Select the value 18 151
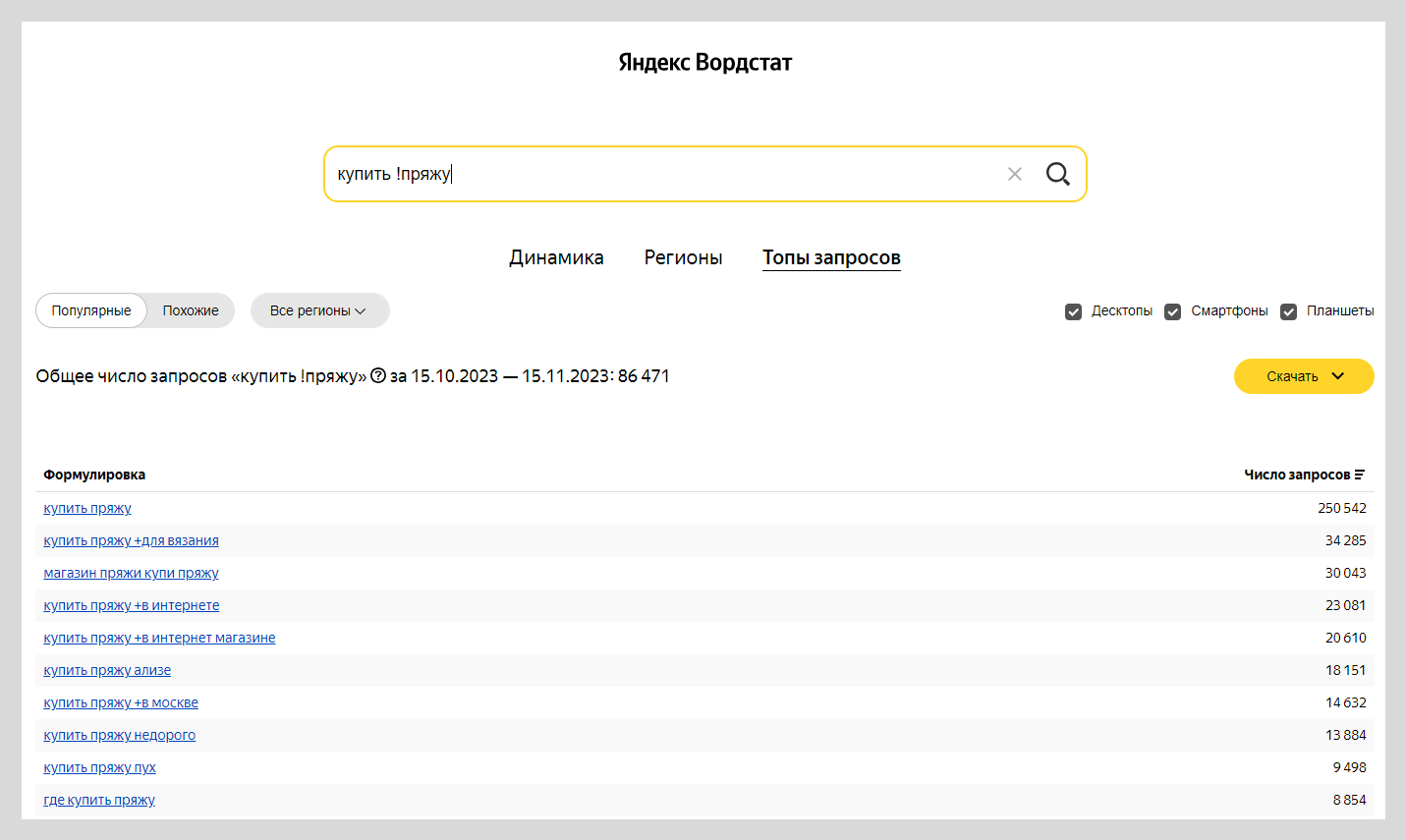The image size is (1406, 840). (1346, 670)
